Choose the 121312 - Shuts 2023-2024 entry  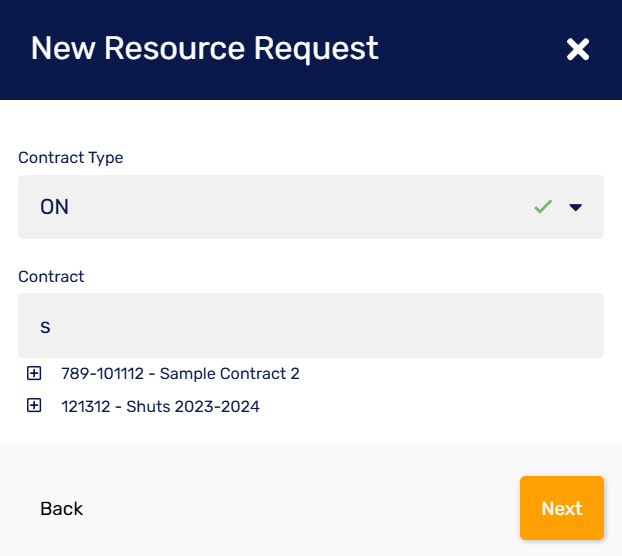[x=160, y=407]
